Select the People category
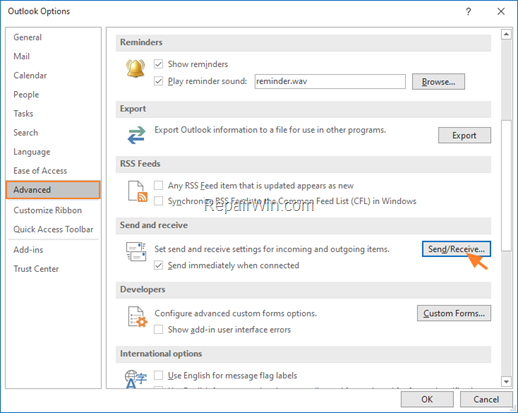Viewport: 518px width, 413px height. tap(53, 95)
